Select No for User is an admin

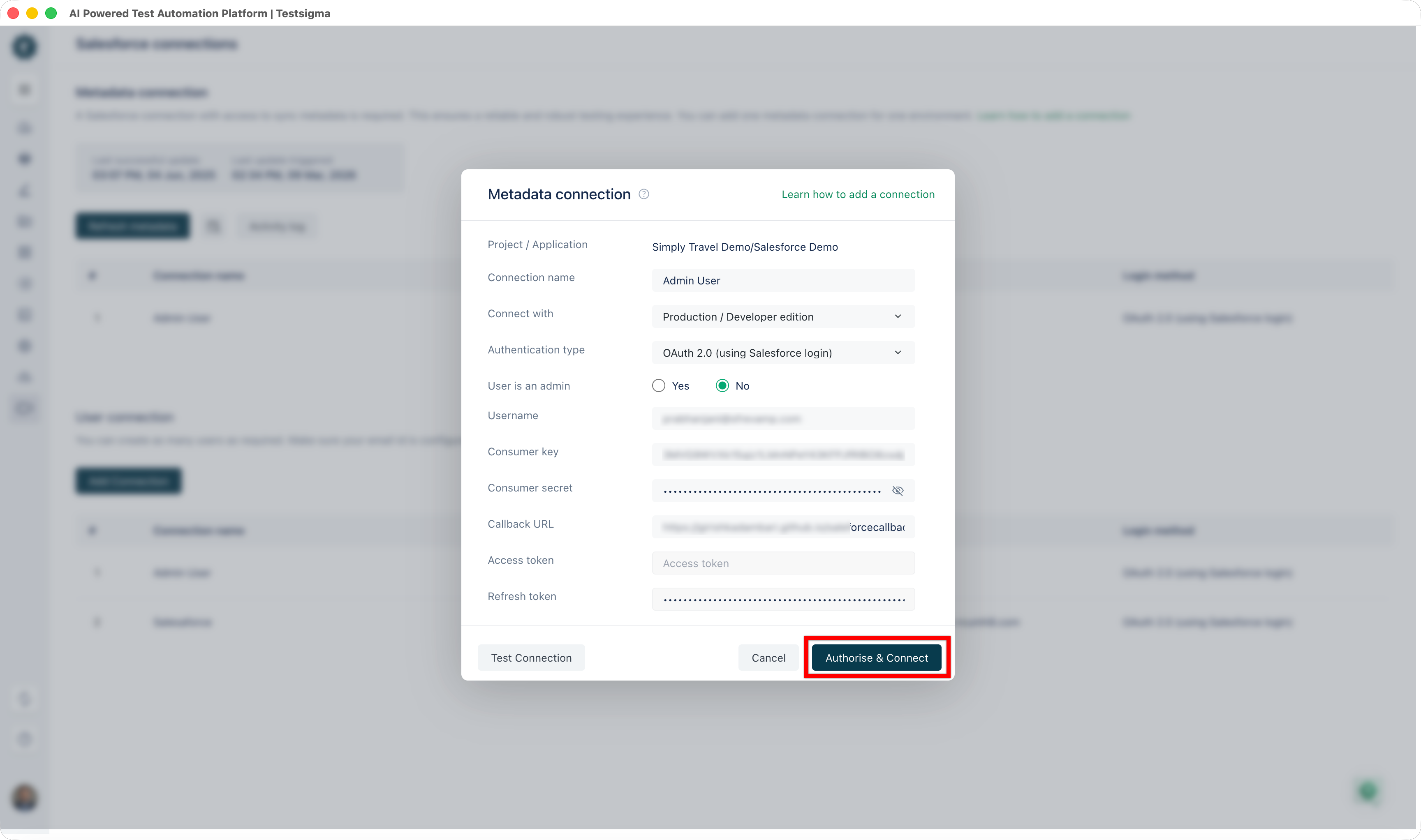[722, 385]
